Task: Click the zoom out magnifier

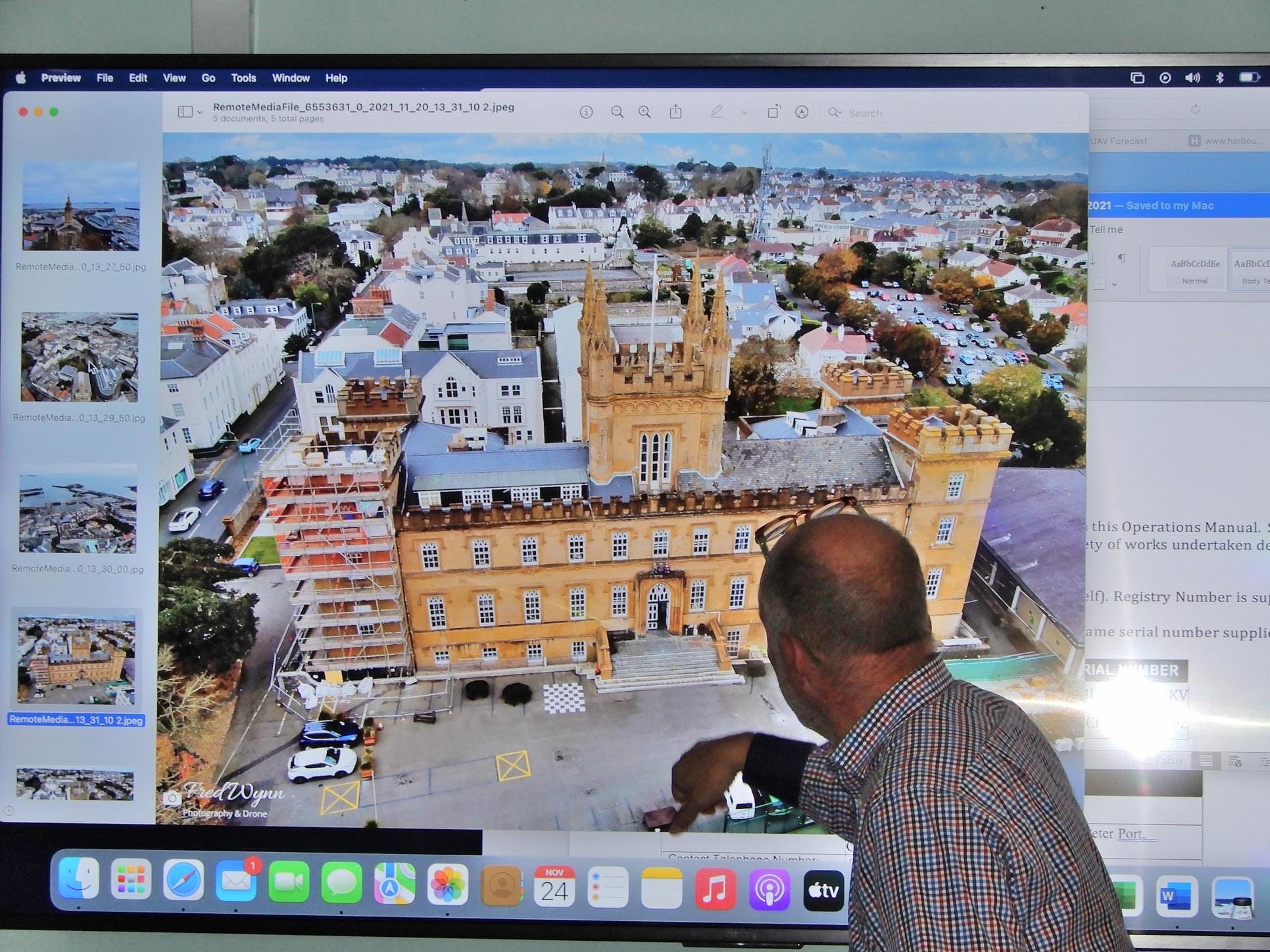Action: pos(617,112)
